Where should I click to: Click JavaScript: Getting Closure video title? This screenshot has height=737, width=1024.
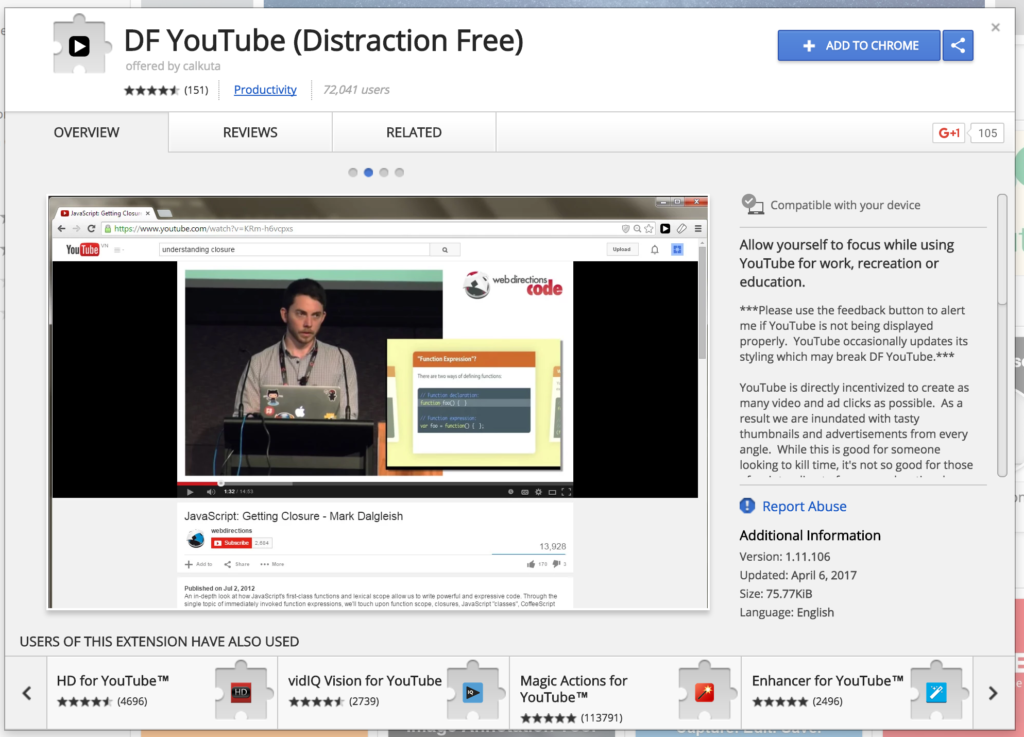293,516
